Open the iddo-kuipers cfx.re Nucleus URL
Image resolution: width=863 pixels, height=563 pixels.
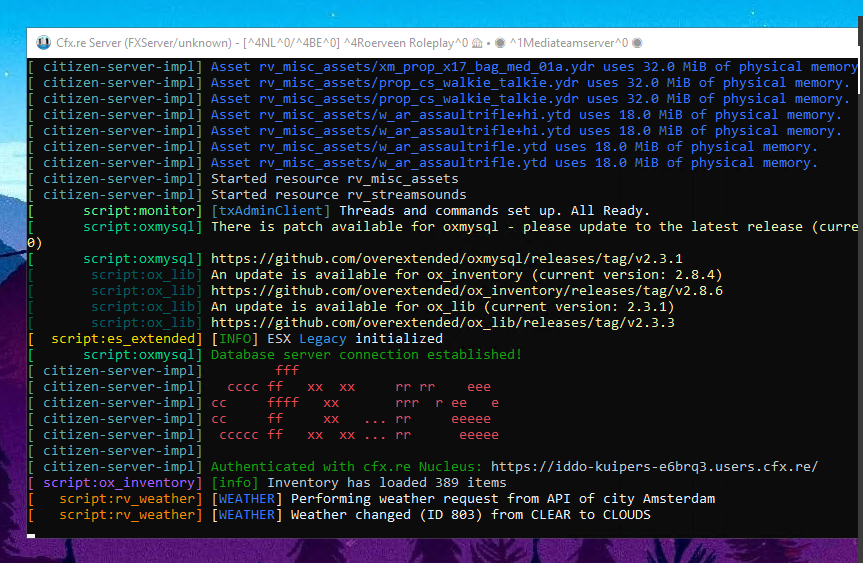pos(654,467)
